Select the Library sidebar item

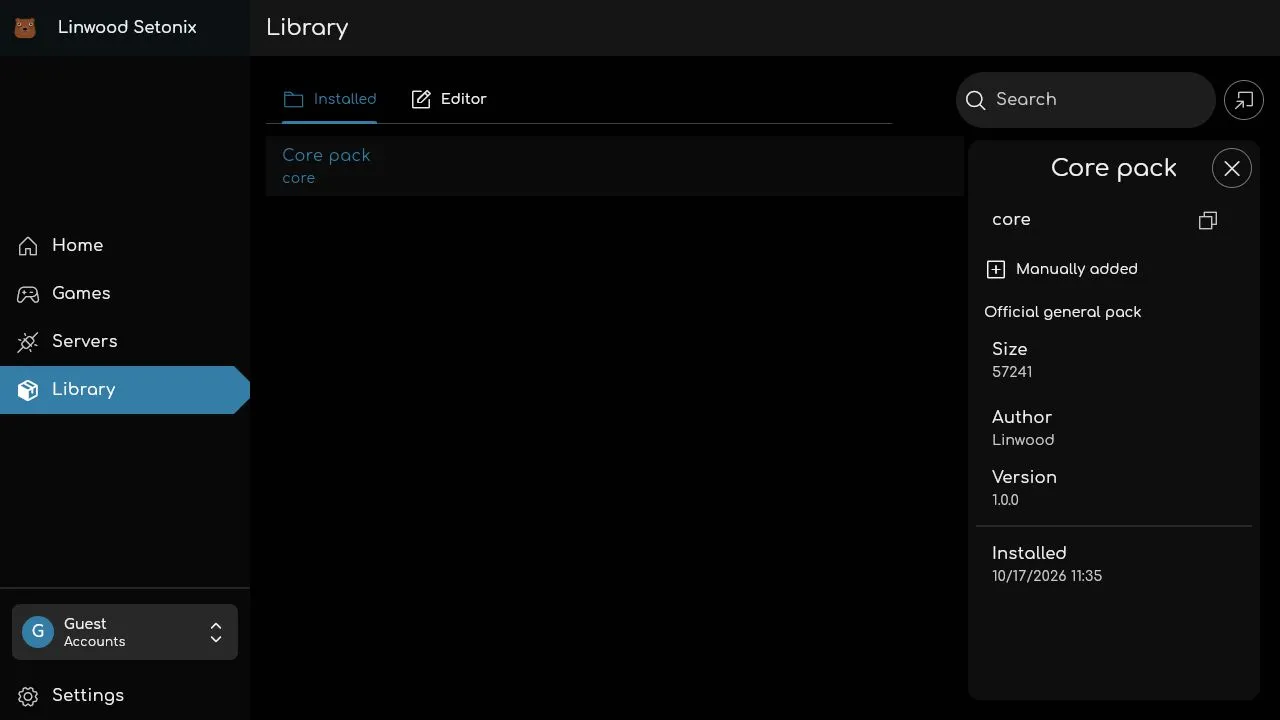click(125, 390)
